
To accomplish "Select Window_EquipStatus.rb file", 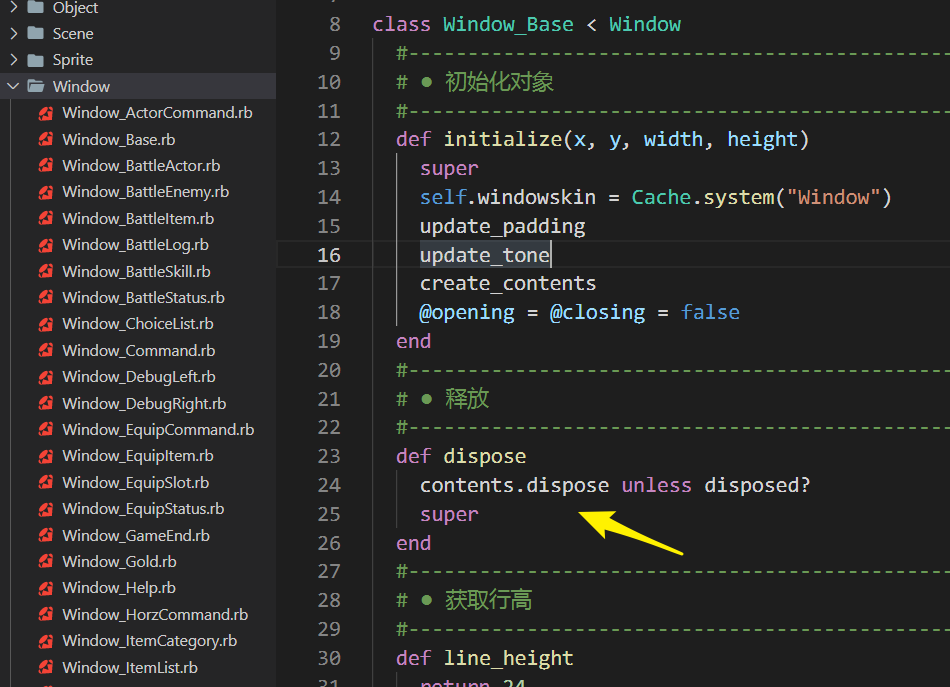I will pos(143,509).
